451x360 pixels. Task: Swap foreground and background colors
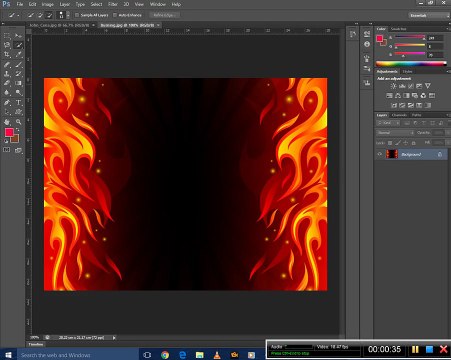pos(17,130)
